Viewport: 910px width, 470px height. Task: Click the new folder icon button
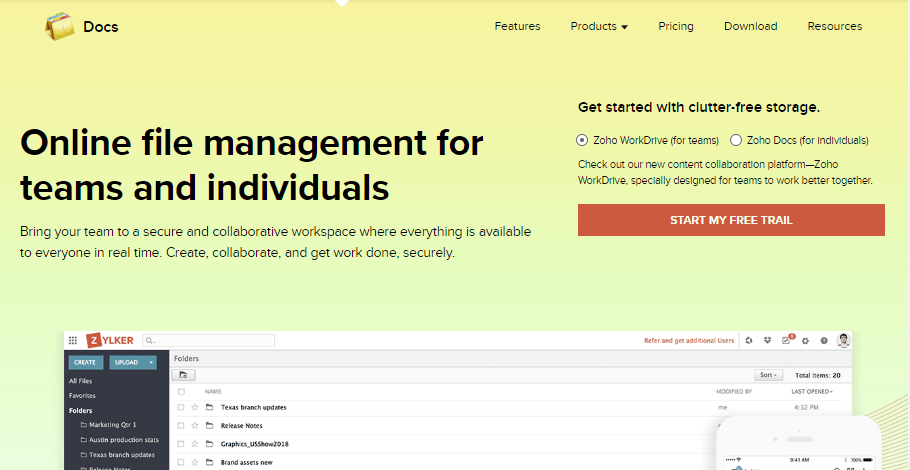coord(183,375)
